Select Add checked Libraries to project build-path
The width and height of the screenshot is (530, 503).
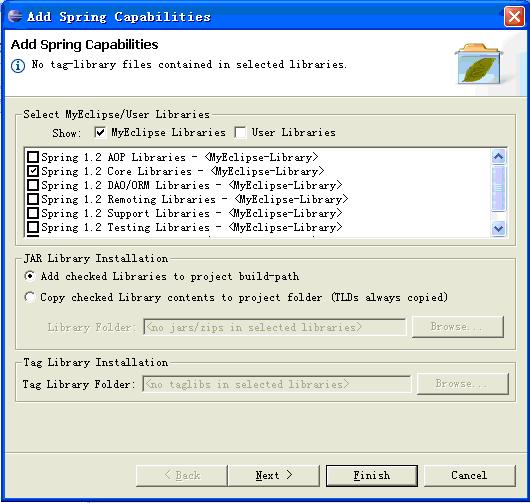30,276
